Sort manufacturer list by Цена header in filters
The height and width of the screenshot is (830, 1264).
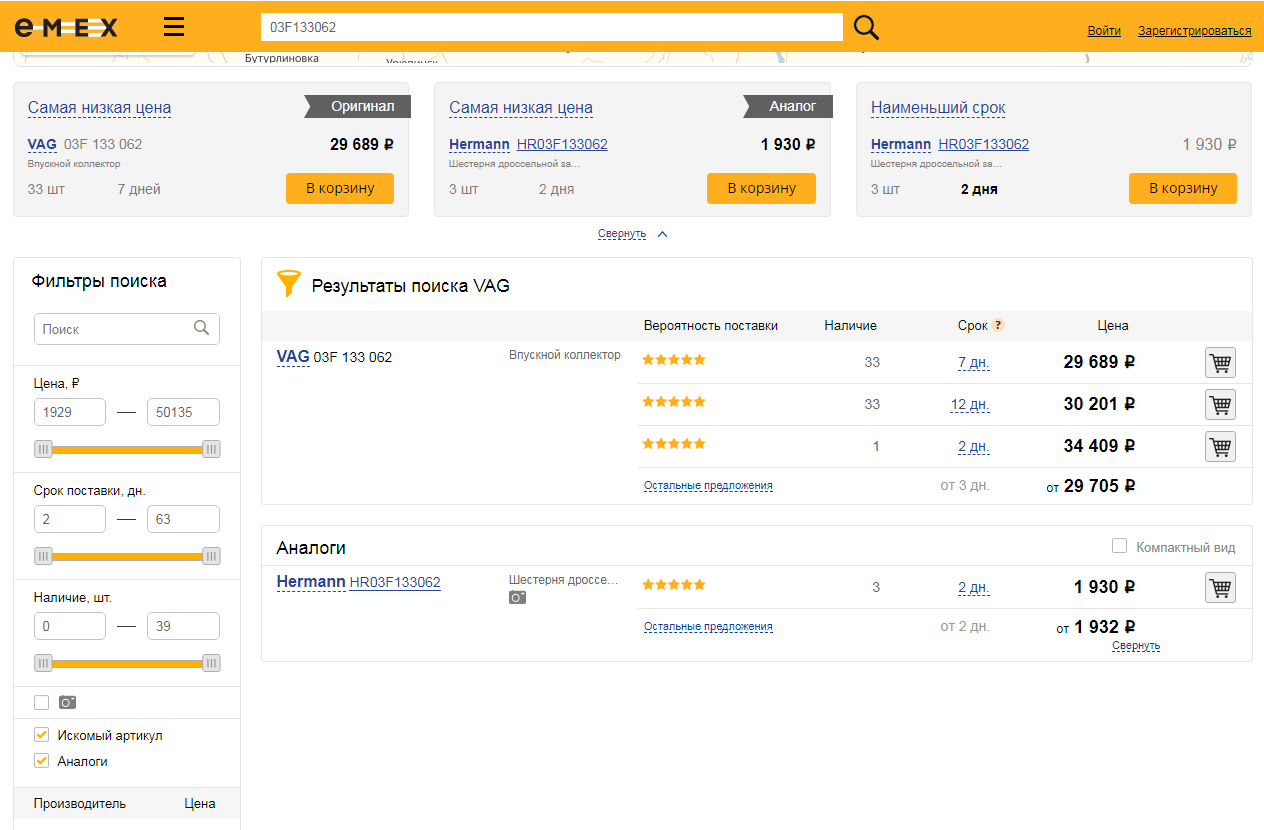coord(200,803)
